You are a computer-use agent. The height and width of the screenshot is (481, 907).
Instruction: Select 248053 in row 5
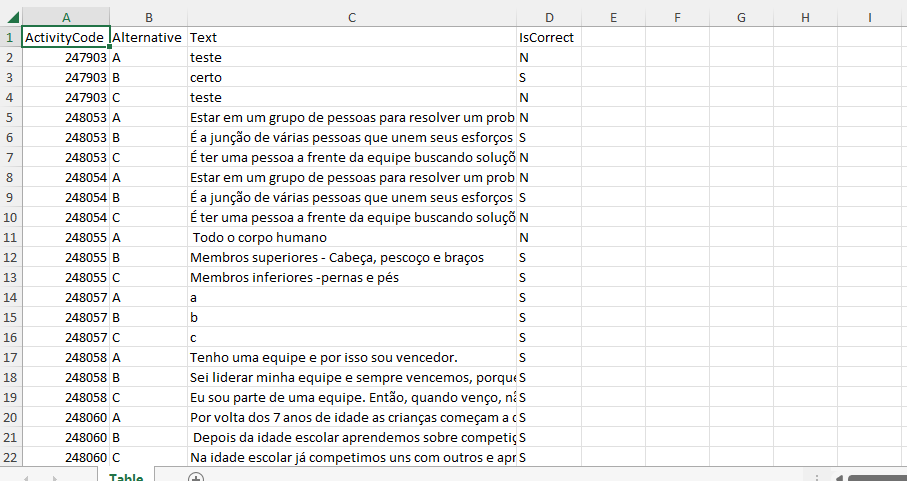(65, 117)
